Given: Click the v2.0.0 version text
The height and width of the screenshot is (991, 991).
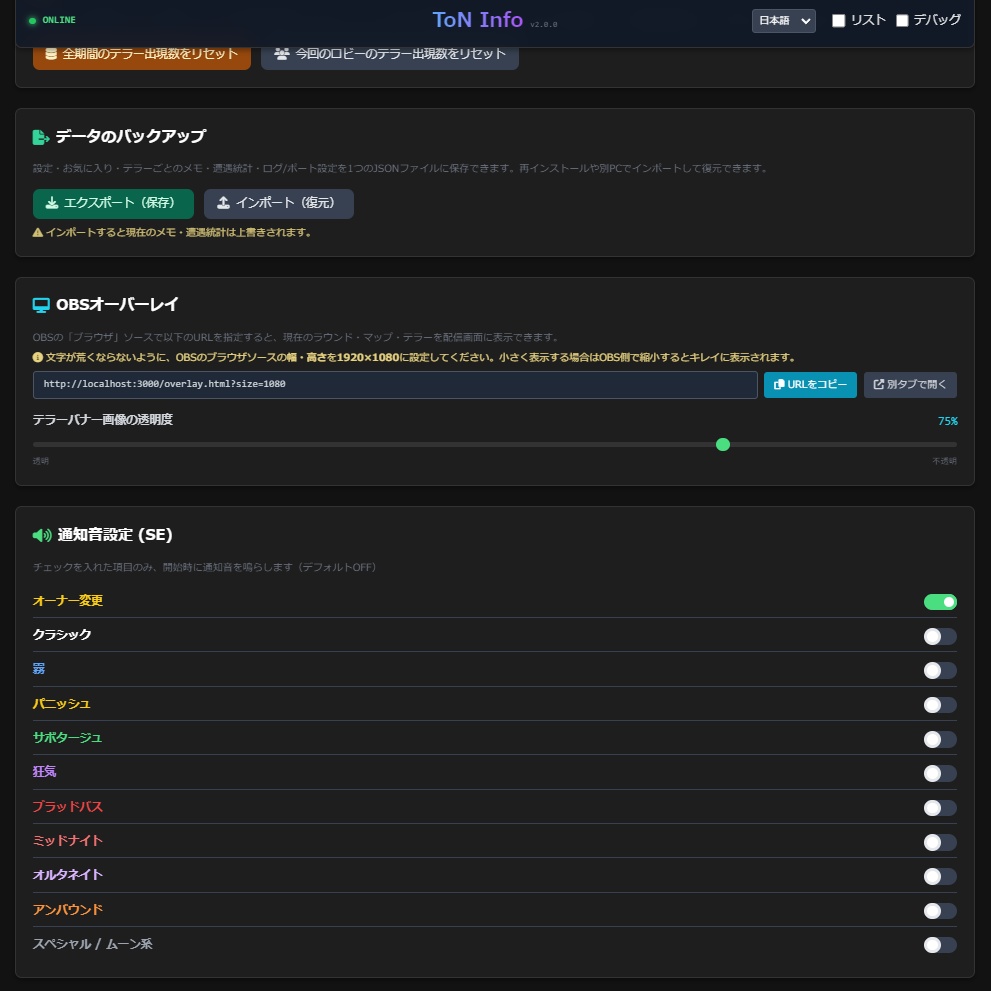Looking at the screenshot, I should 544,25.
